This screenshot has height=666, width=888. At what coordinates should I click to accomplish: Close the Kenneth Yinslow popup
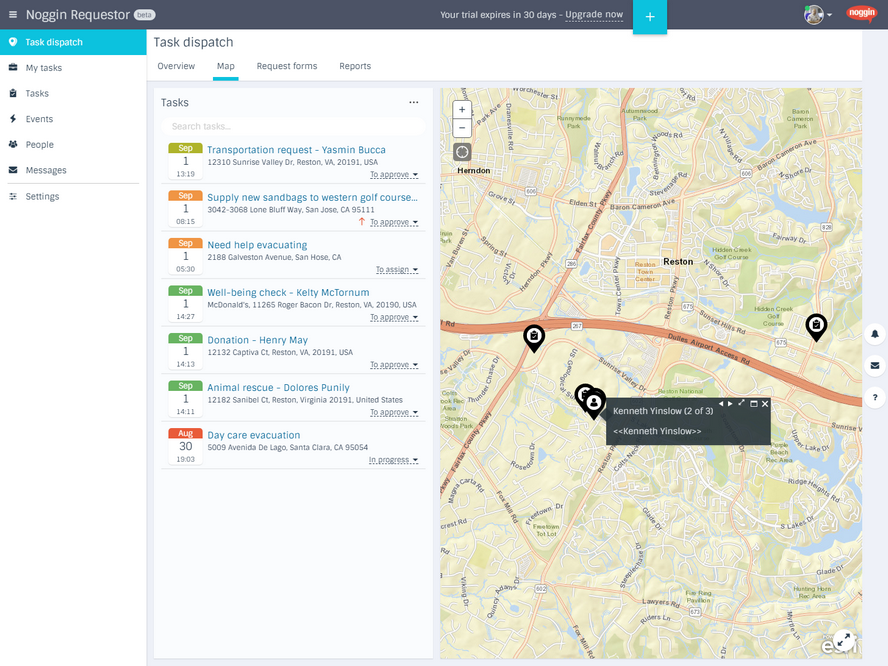765,404
